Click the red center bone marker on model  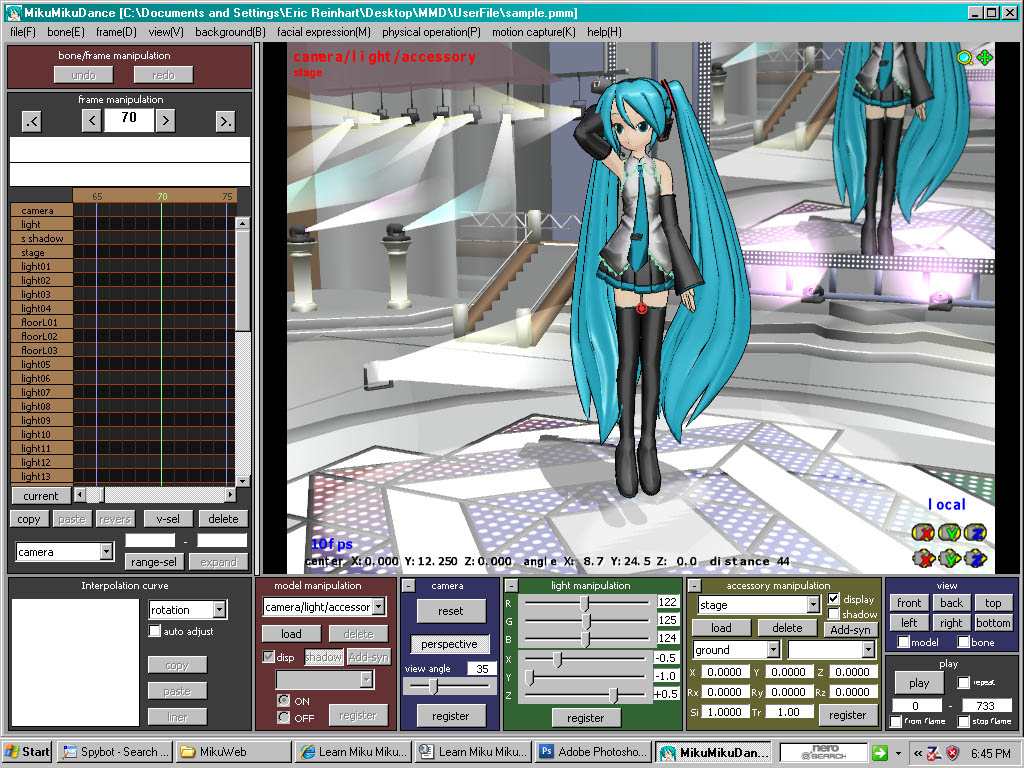[x=641, y=308]
